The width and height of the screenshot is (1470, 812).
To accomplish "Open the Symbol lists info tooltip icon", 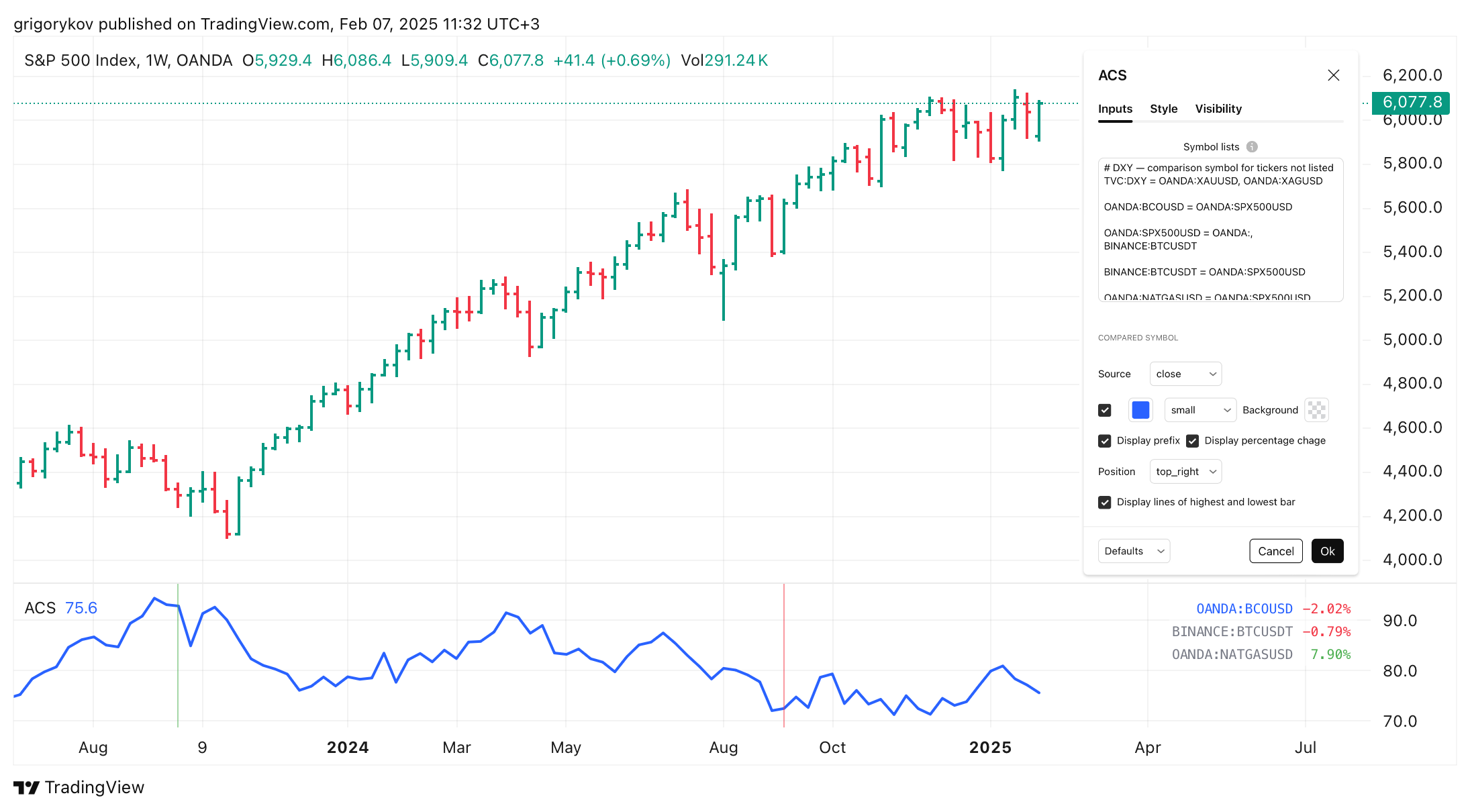I will pyautogui.click(x=1252, y=147).
